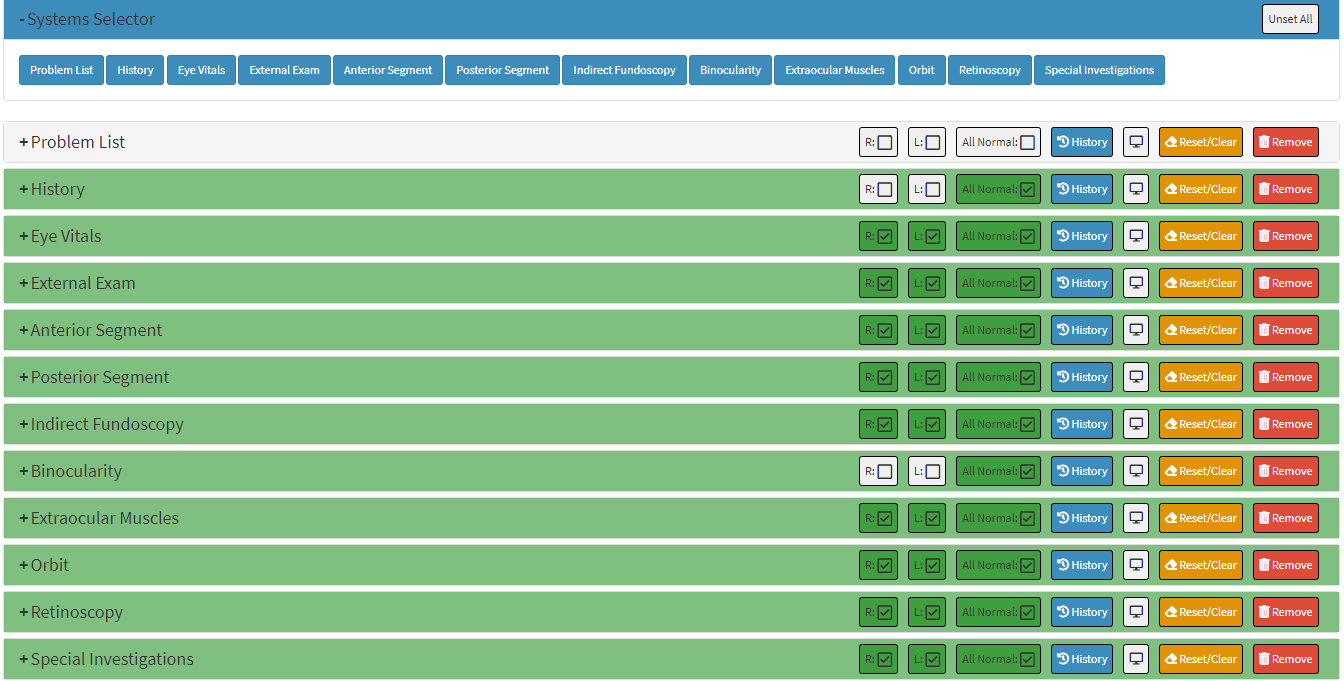The width and height of the screenshot is (1344, 681).
Task: Remove the Orbit section via trash button
Action: [x=1285, y=565]
